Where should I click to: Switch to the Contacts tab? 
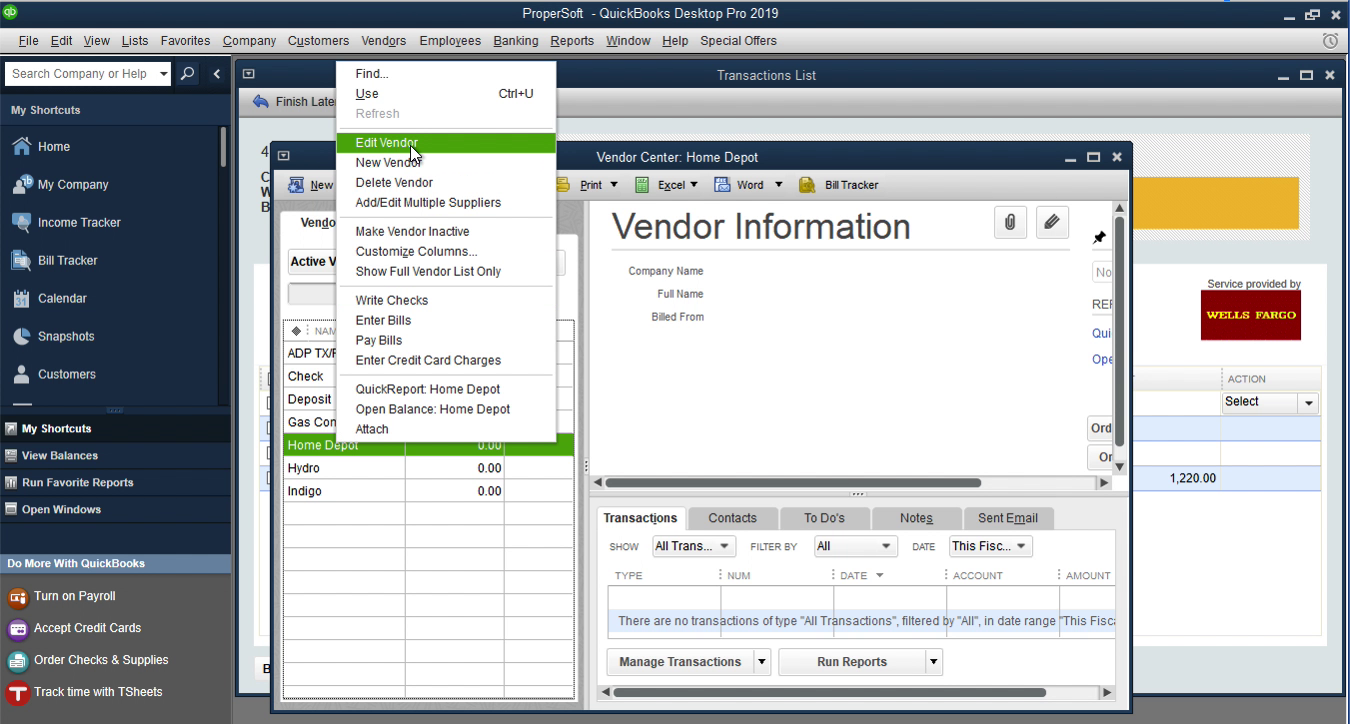[733, 518]
